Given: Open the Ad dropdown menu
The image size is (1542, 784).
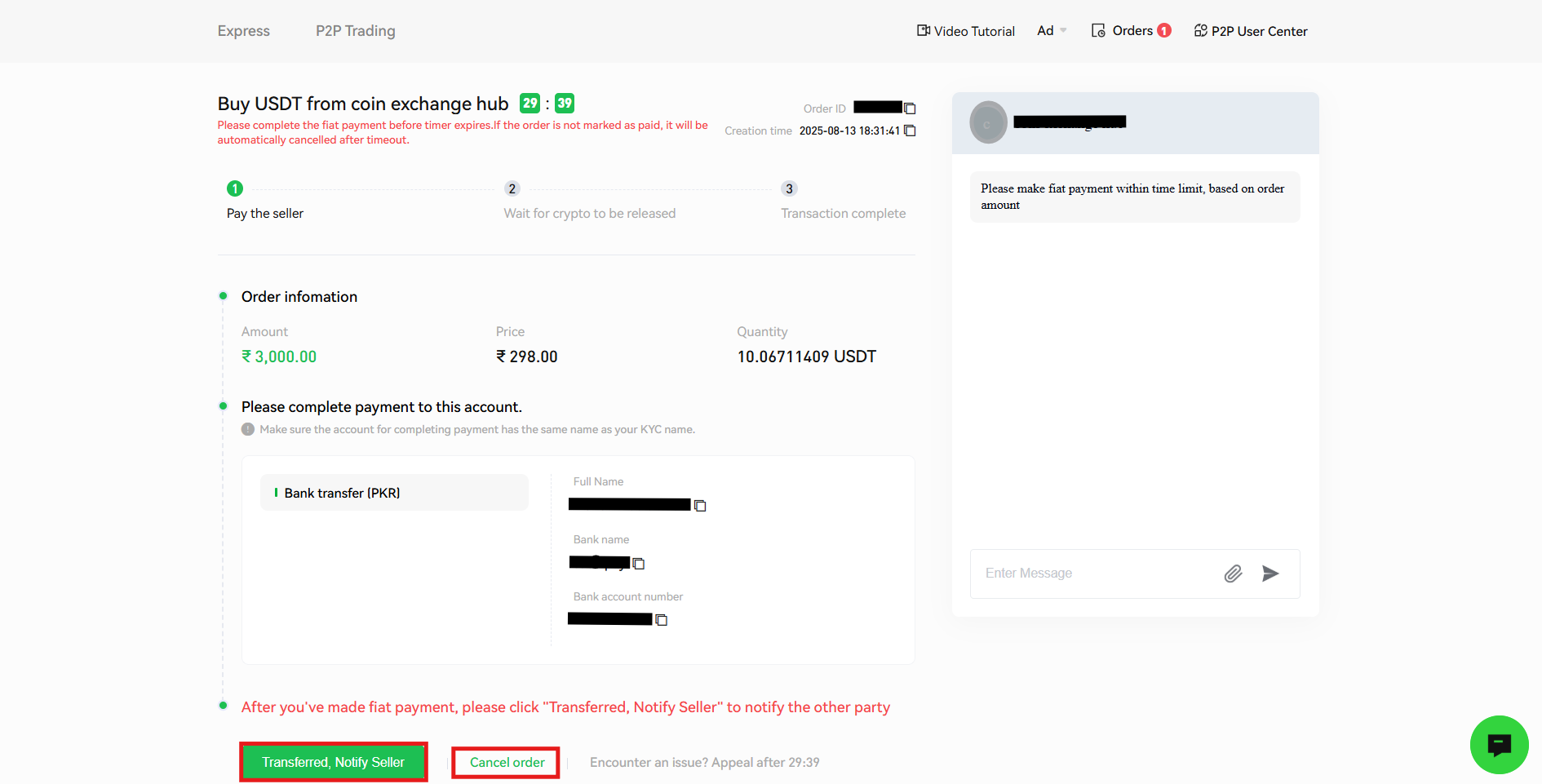Looking at the screenshot, I should 1051,30.
